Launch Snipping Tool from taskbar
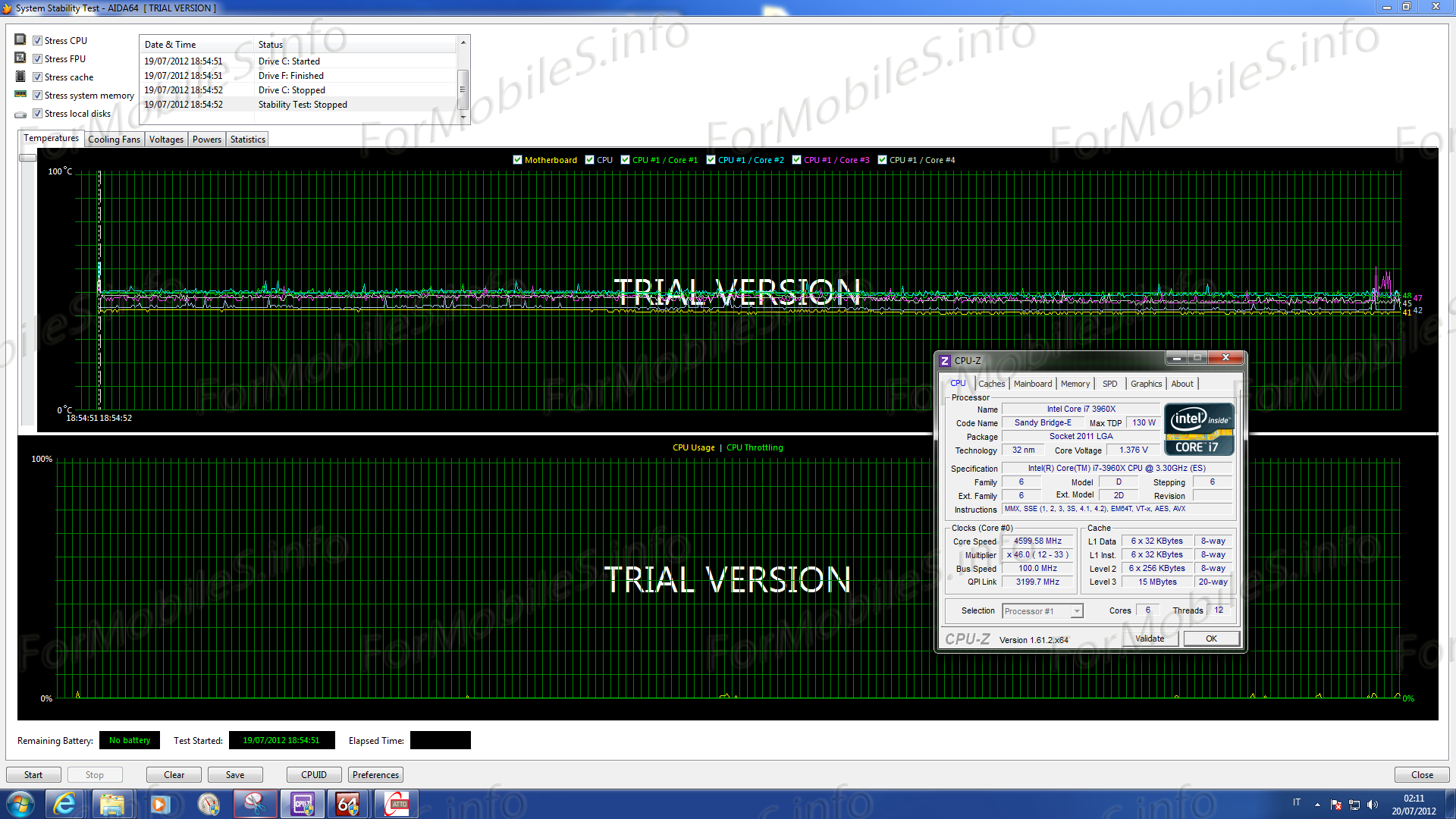1456x819 pixels. click(x=255, y=804)
